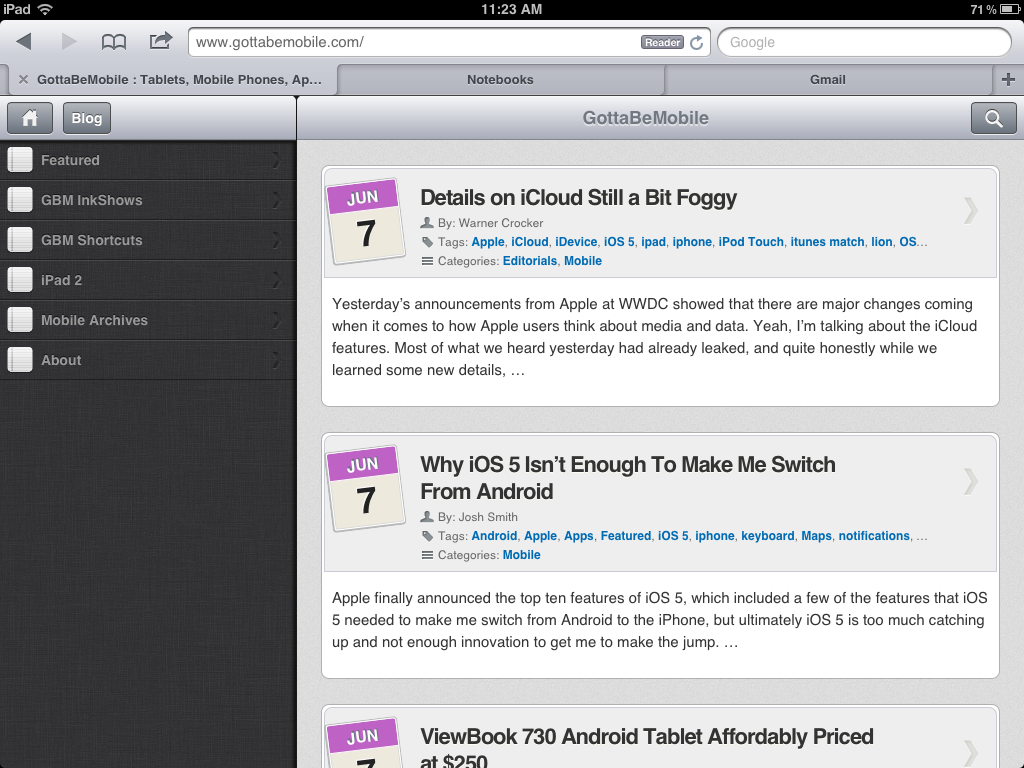
Task: Follow the iPod Touch tag link
Action: click(x=751, y=242)
